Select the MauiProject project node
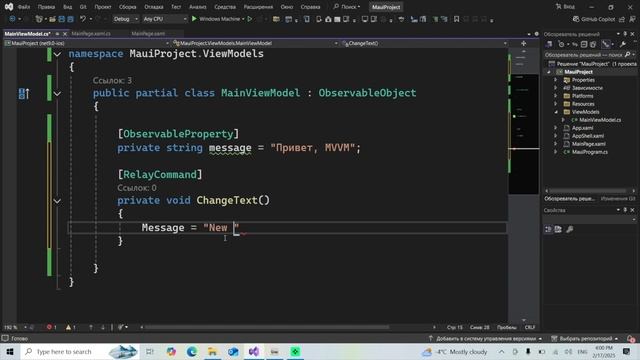Viewport: 640px width, 360px height. [578, 72]
